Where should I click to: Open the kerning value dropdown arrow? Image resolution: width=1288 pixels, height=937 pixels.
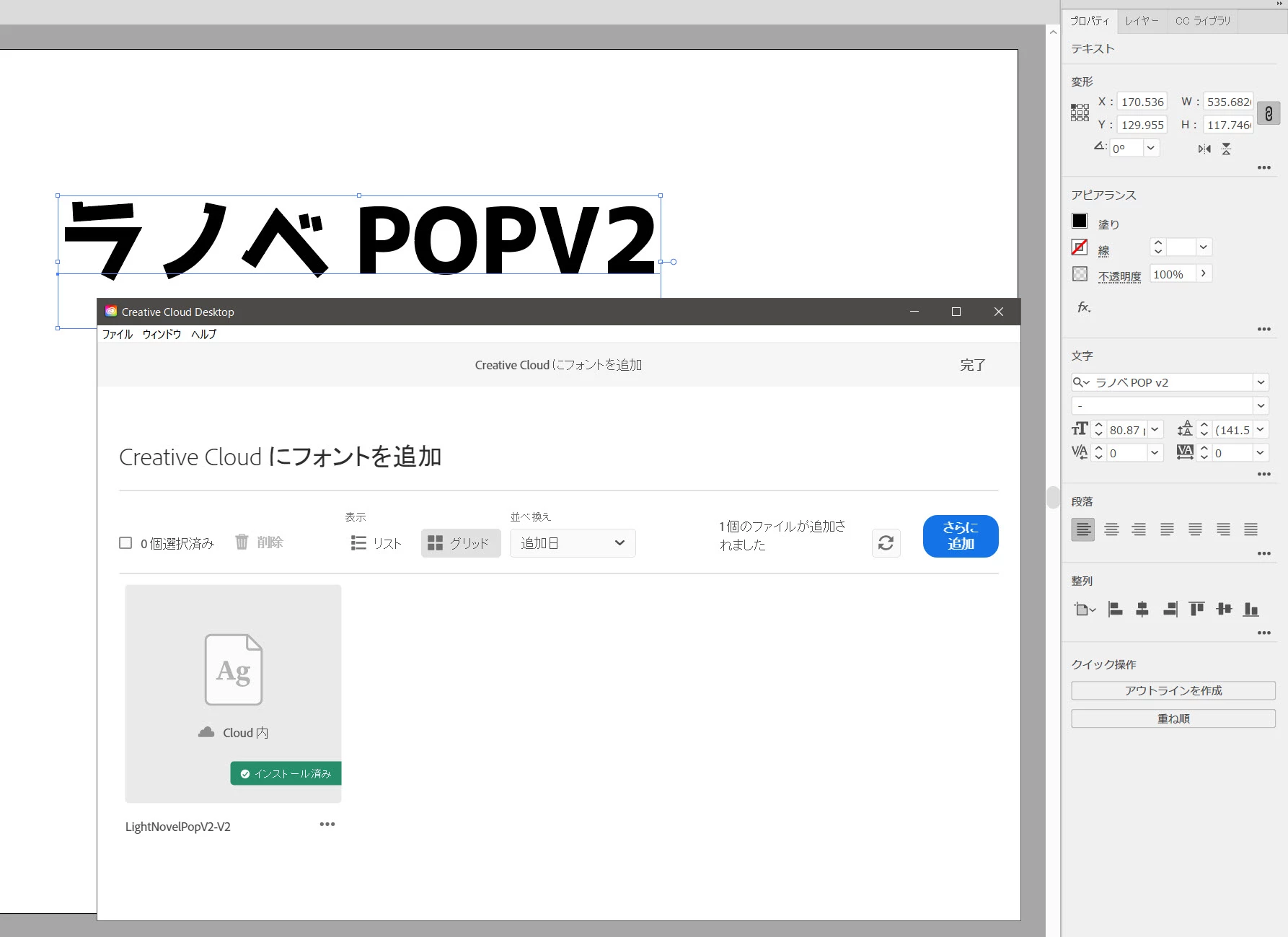(1155, 452)
